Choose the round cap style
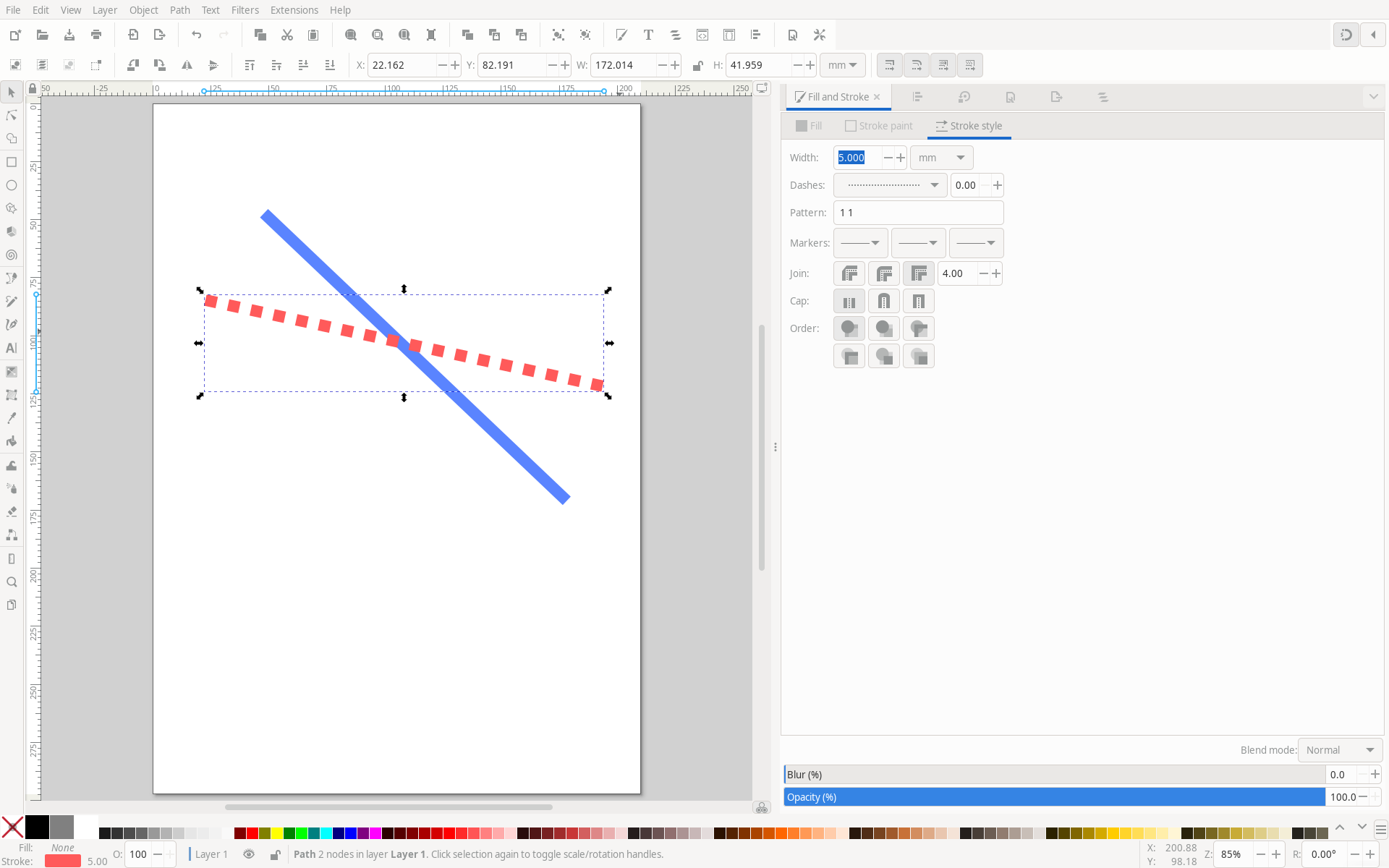The image size is (1389, 868). click(883, 302)
